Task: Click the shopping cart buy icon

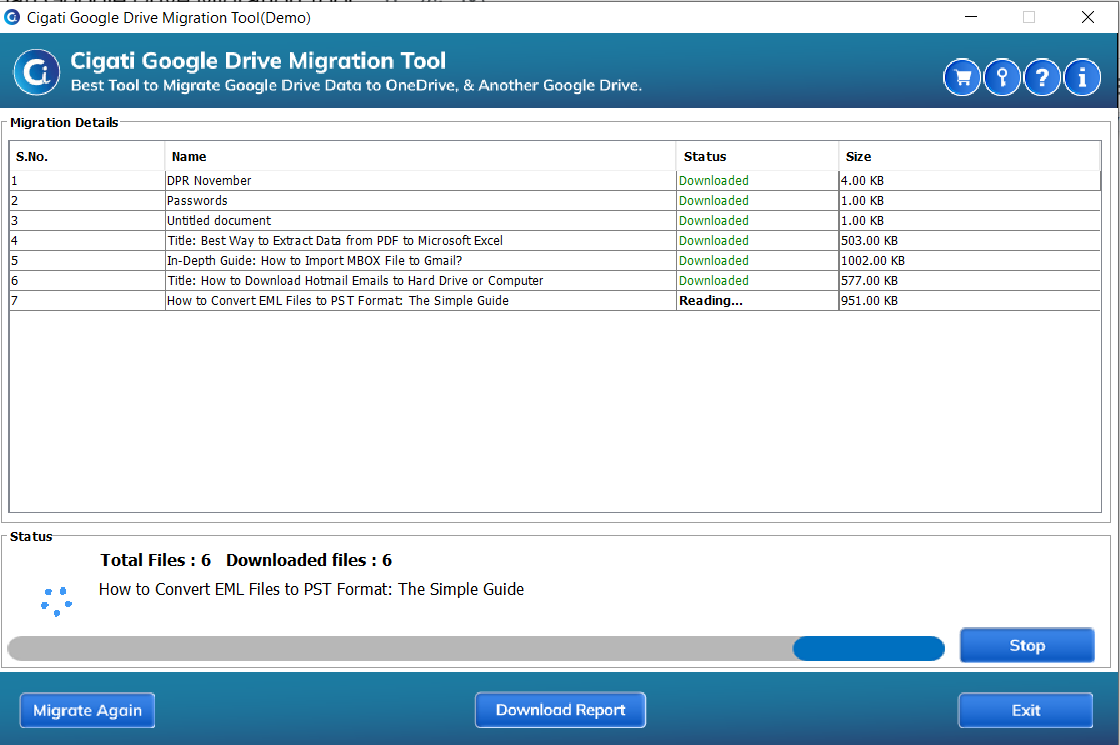Action: click(x=962, y=77)
